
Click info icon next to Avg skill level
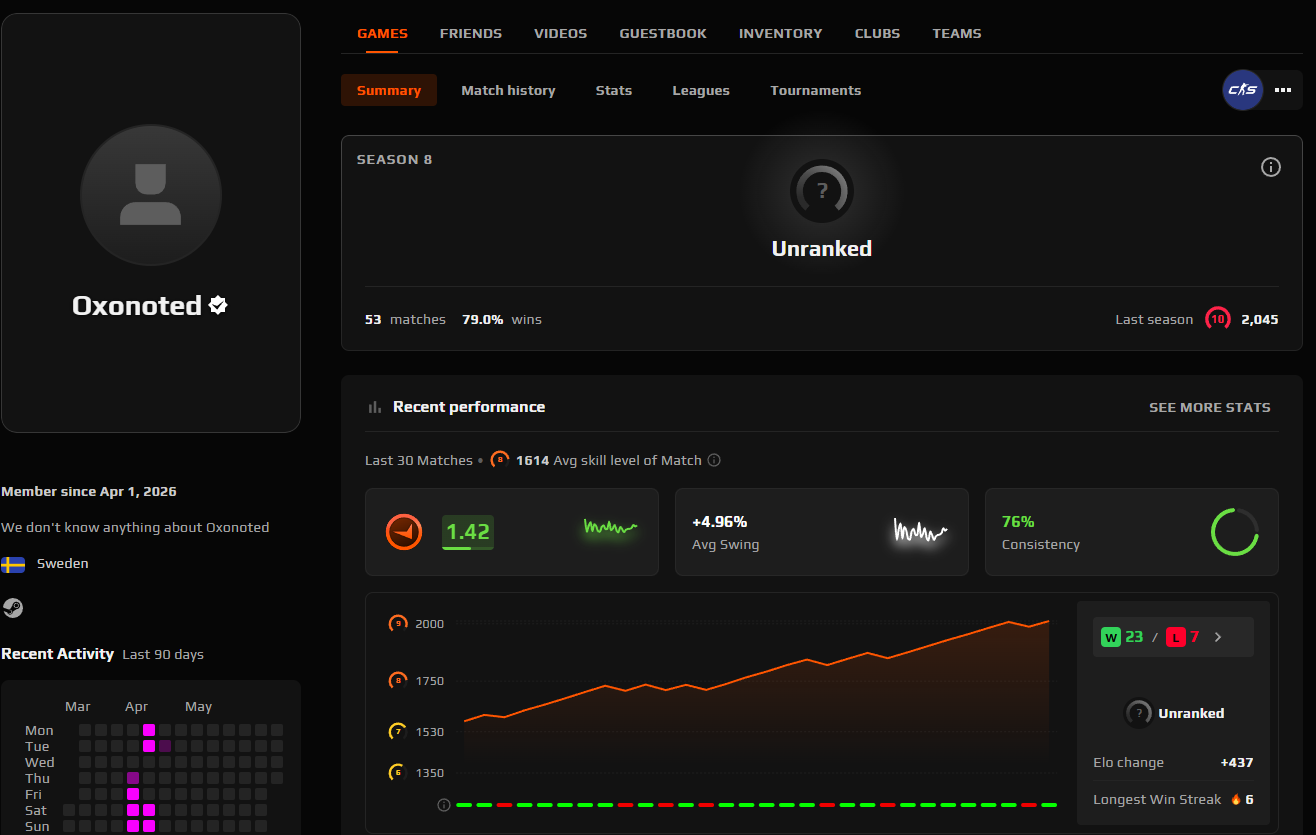(714, 460)
